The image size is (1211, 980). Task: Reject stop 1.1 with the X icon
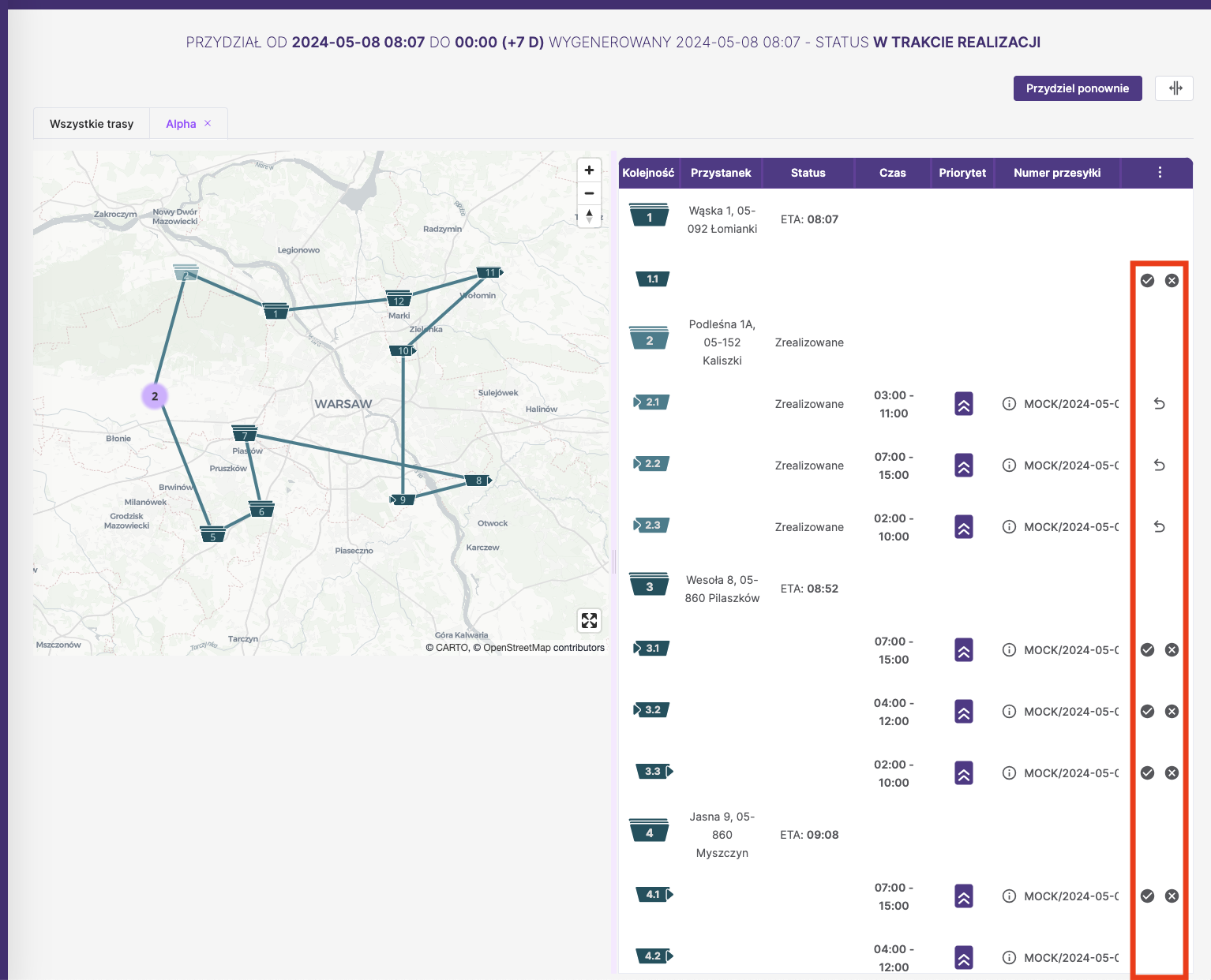pyautogui.click(x=1172, y=281)
